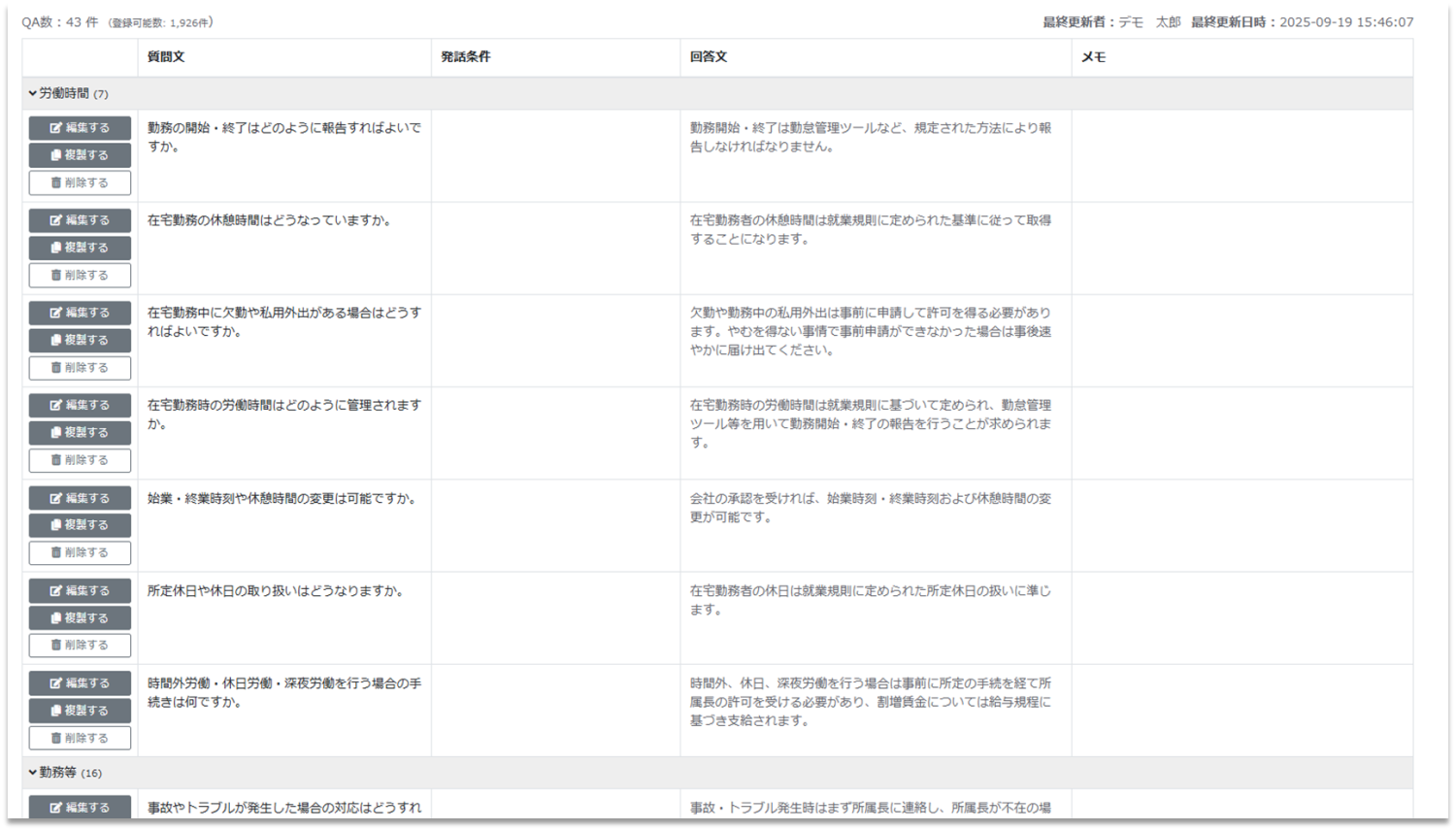1456x831 pixels.
Task: Collapse the 労働時間 category group
Action: pos(33,94)
